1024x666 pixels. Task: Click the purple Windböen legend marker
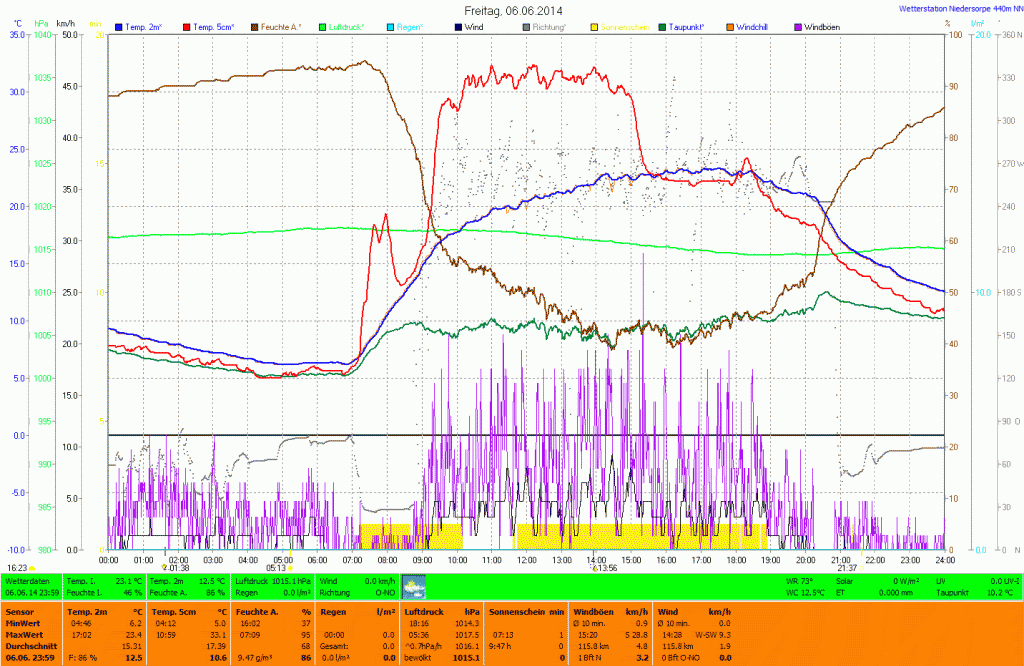coord(797,26)
